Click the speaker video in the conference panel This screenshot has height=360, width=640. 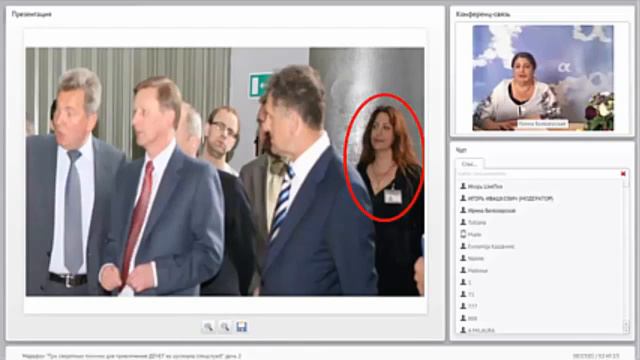(x=543, y=78)
